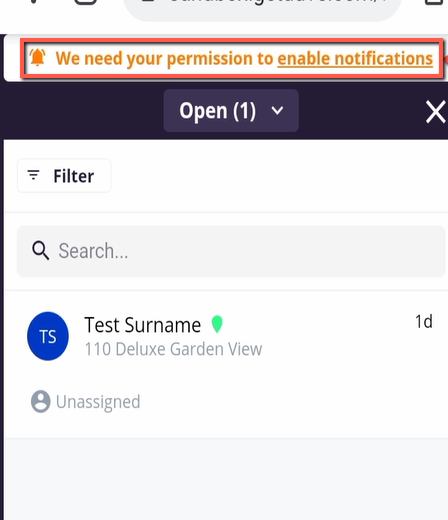Close the conversations panel with the X
This screenshot has width=448, height=520.
(436, 112)
